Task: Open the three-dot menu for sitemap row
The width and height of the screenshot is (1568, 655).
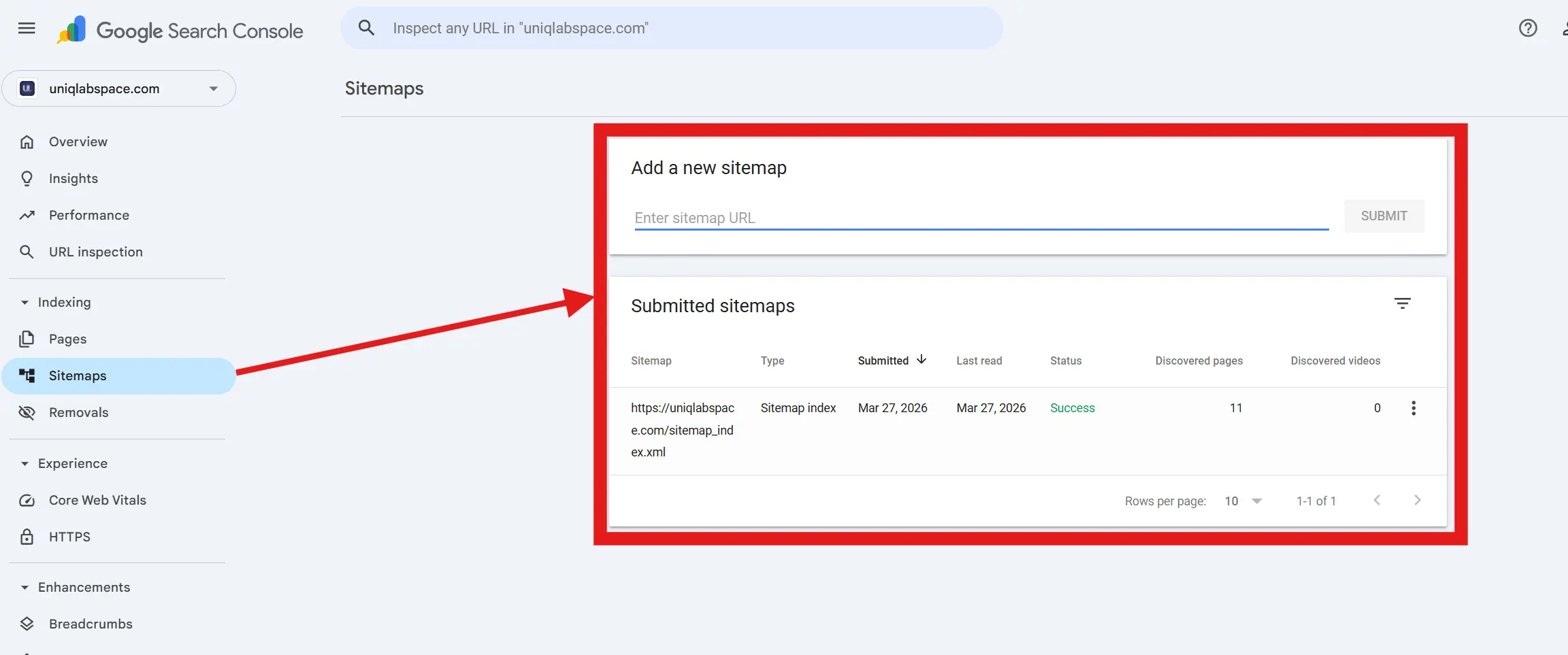Action: click(1413, 408)
